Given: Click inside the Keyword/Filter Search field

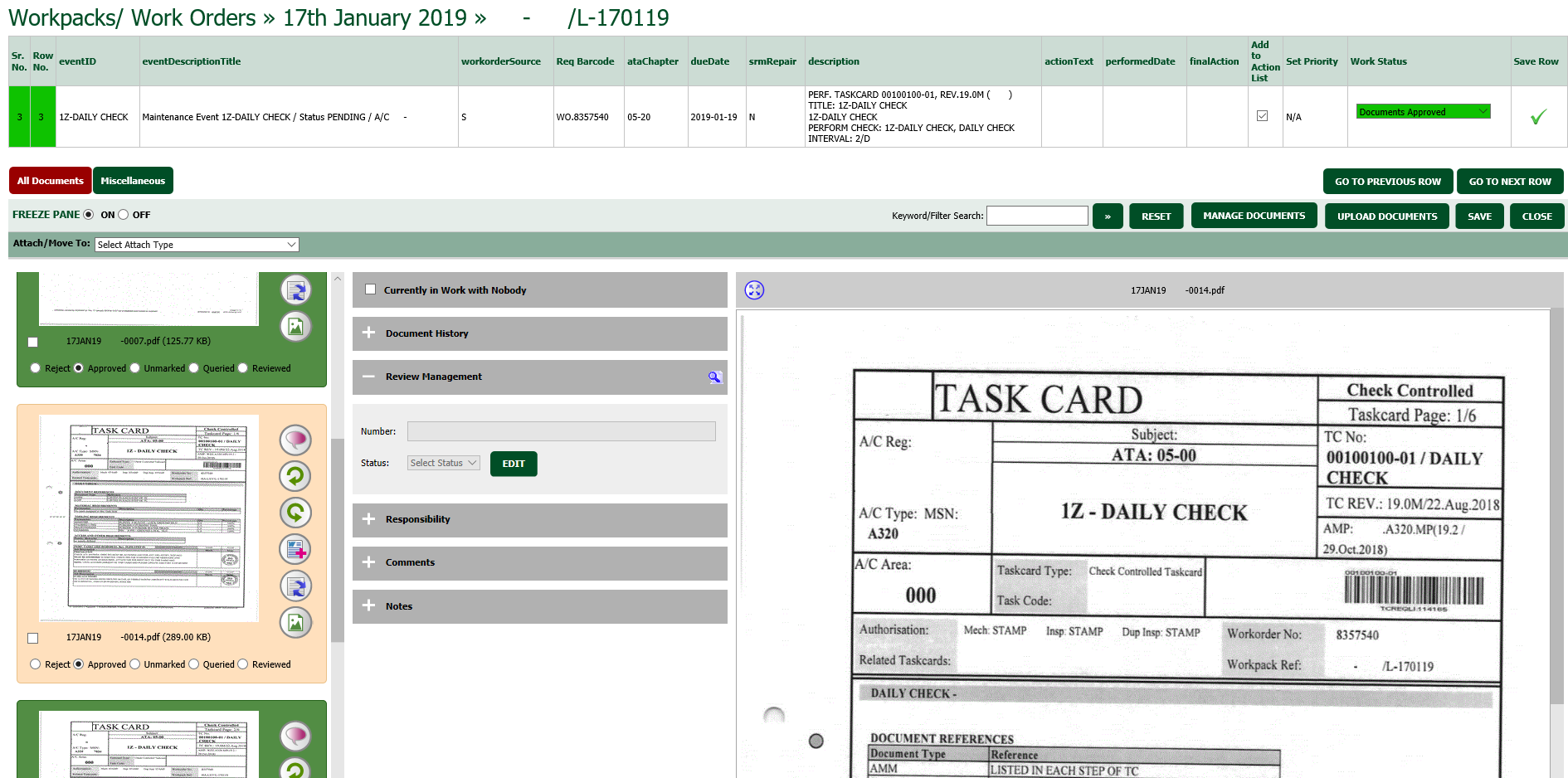Looking at the screenshot, I should pos(1036,215).
